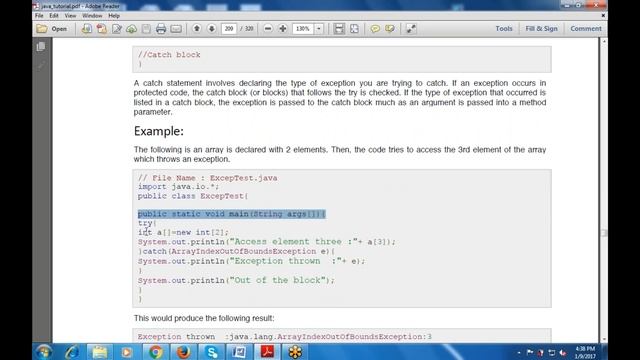
Task: Open Windows Media Player from taskbar
Action: pyautogui.click(x=127, y=351)
